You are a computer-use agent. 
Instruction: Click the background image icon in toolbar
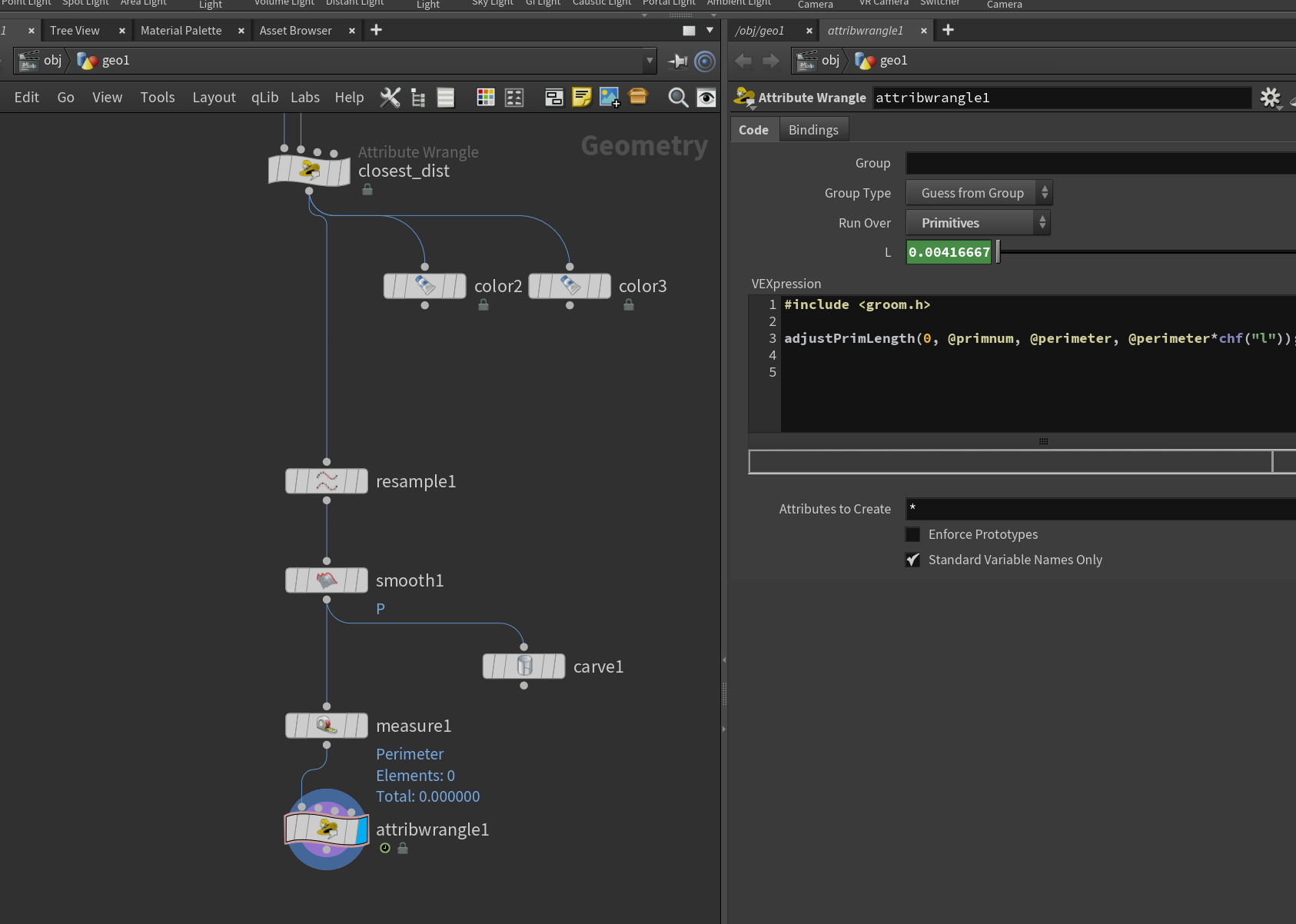point(610,98)
